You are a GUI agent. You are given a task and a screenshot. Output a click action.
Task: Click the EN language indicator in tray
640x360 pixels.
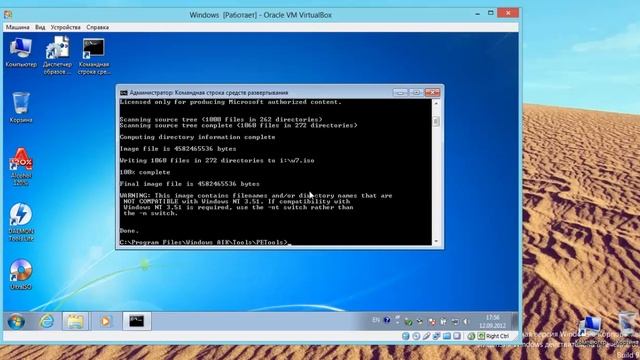(x=376, y=320)
